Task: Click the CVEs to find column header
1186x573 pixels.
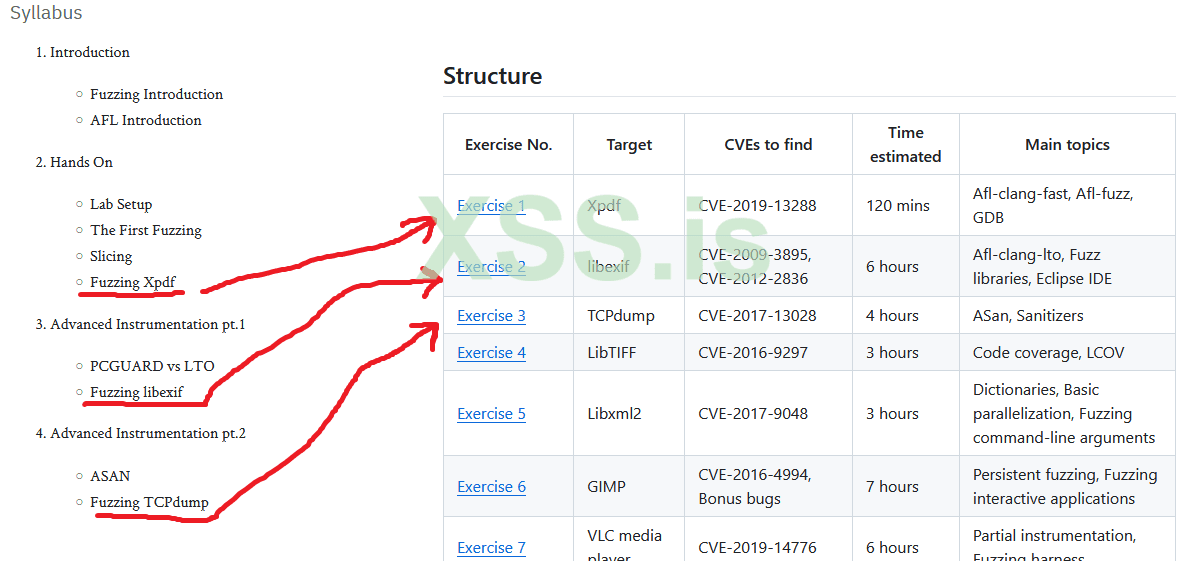Action: 768,145
